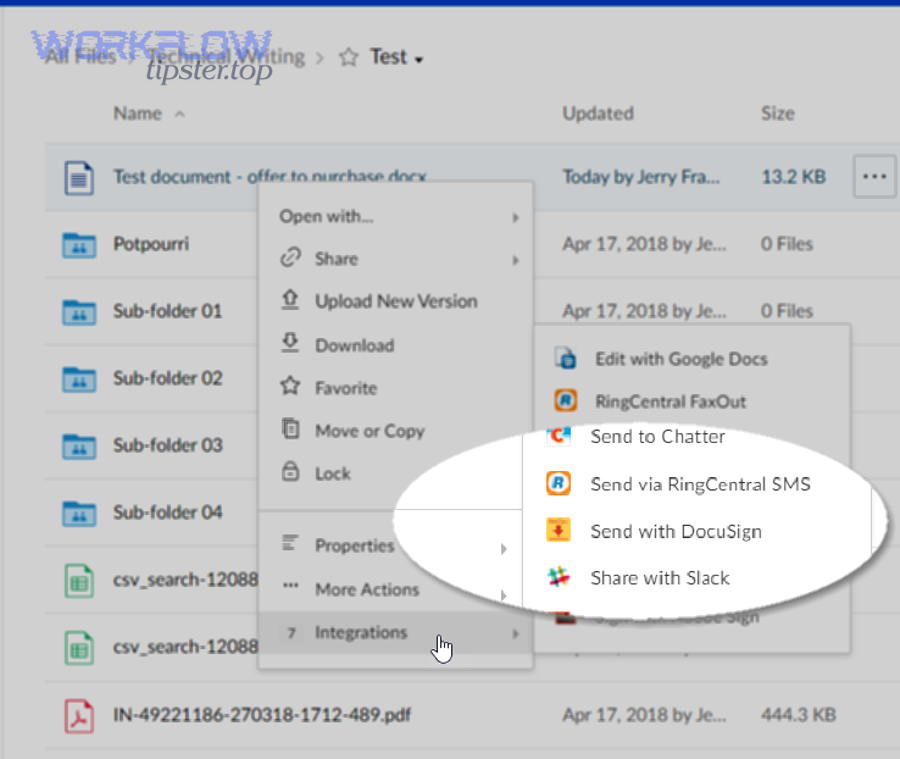Click the Slack icon in submenu
The image size is (900, 759).
click(x=558, y=576)
